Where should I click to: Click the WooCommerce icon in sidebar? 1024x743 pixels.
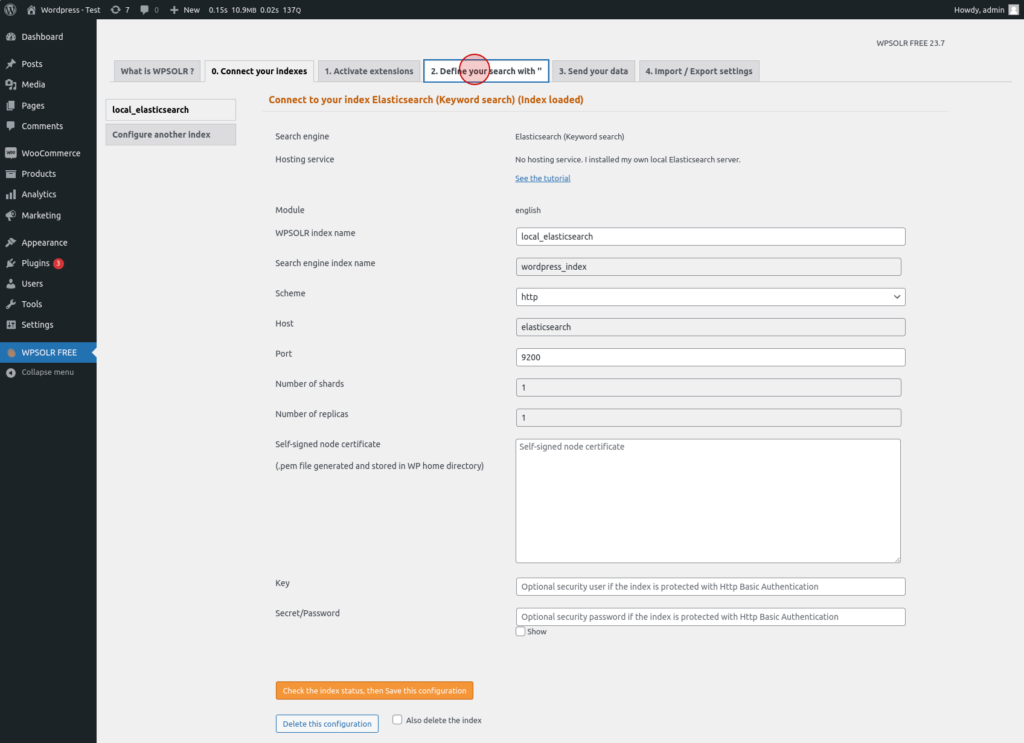[x=11, y=153]
